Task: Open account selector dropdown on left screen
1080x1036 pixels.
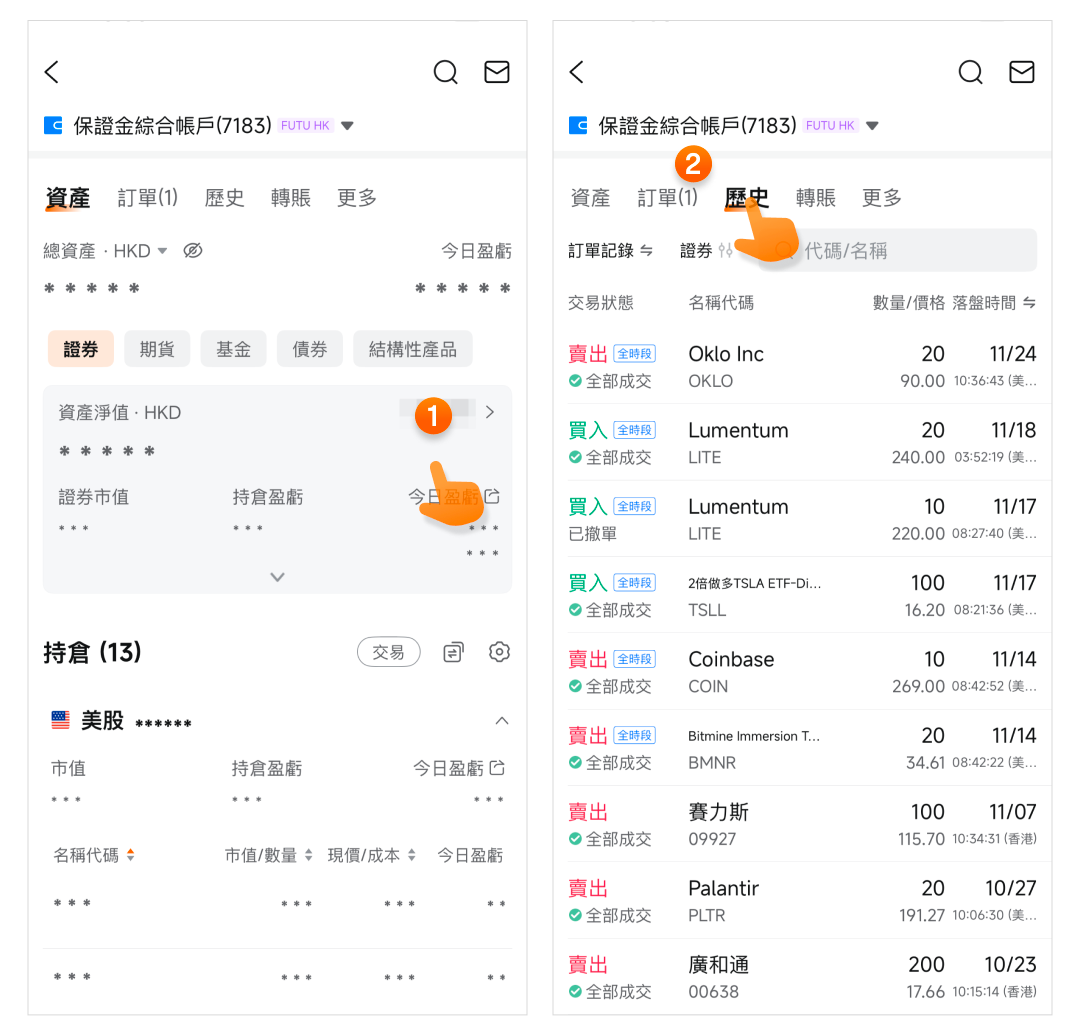Action: pos(348,126)
